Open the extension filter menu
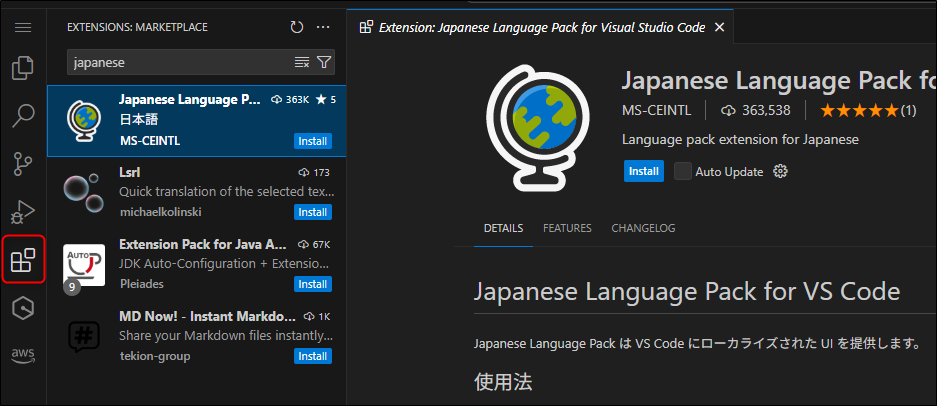 (x=324, y=62)
